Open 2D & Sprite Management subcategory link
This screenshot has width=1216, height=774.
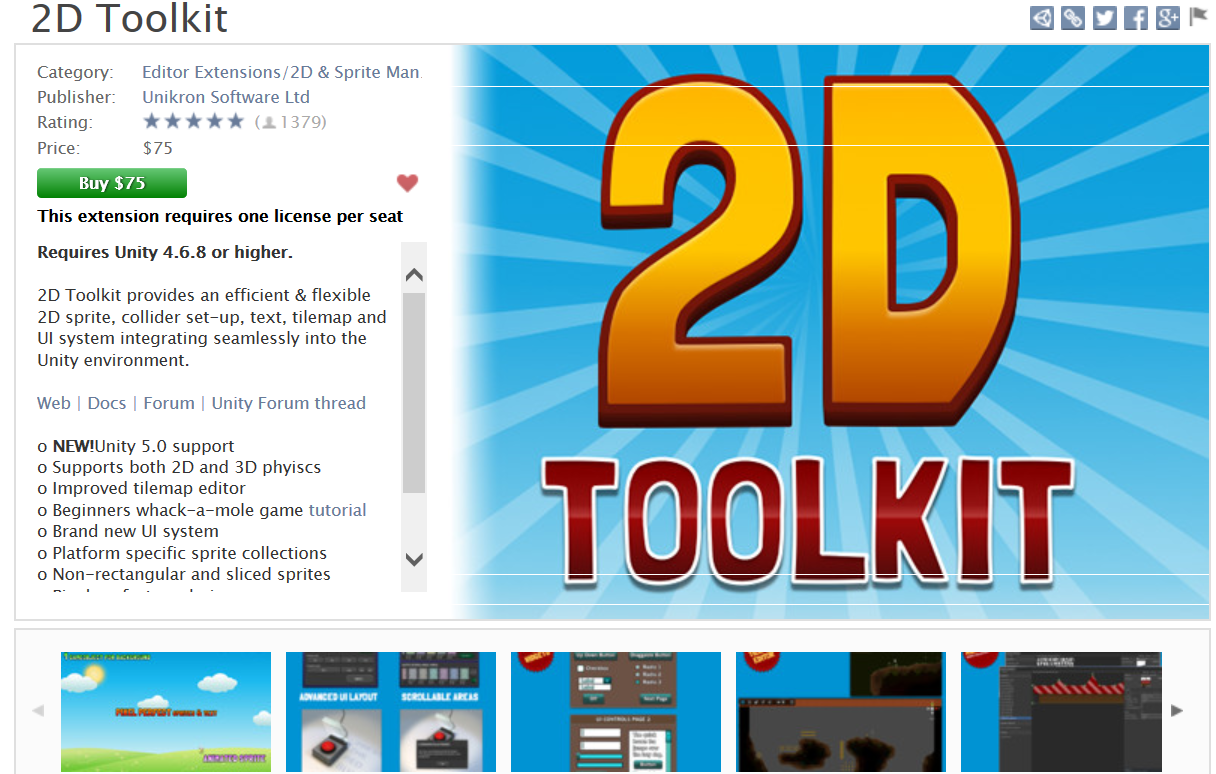point(356,72)
